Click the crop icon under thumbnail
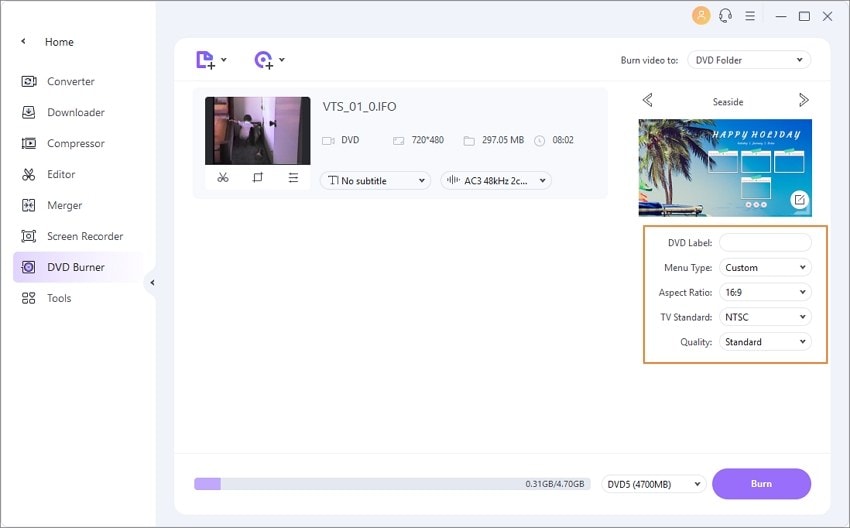 (x=258, y=177)
